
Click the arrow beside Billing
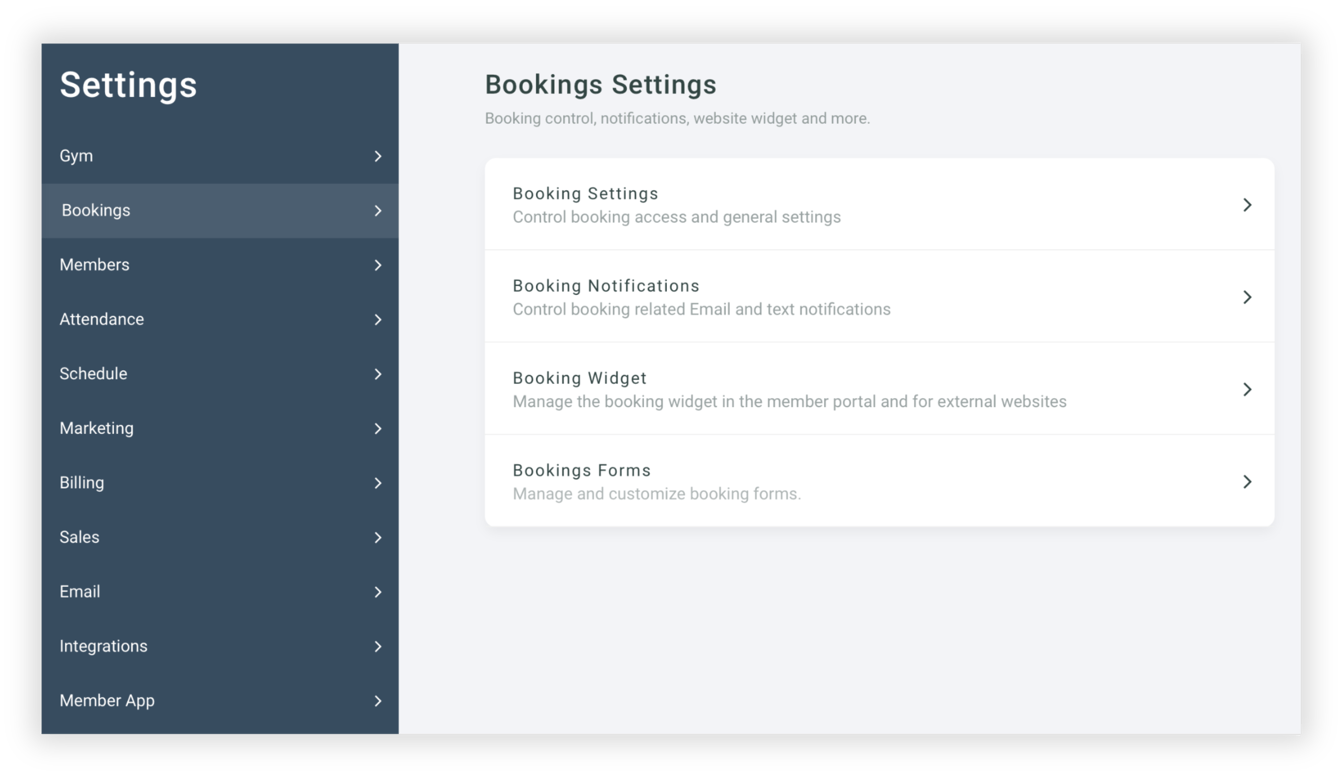pos(378,483)
